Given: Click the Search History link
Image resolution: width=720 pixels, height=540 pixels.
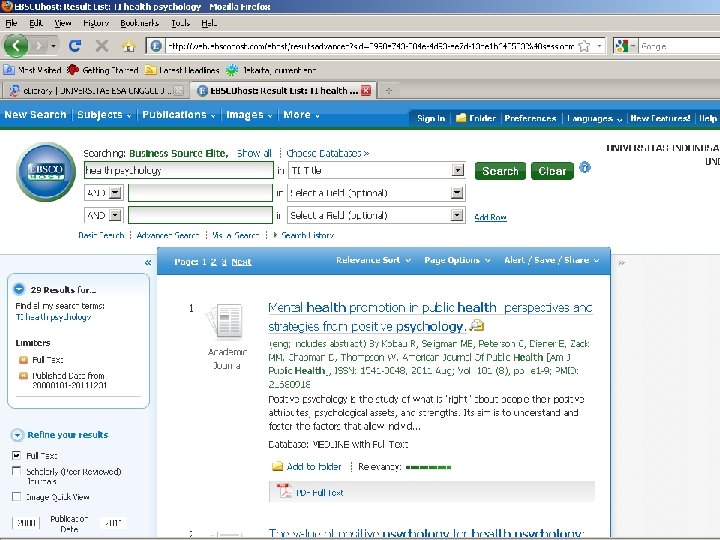Looking at the screenshot, I should pos(307,235).
